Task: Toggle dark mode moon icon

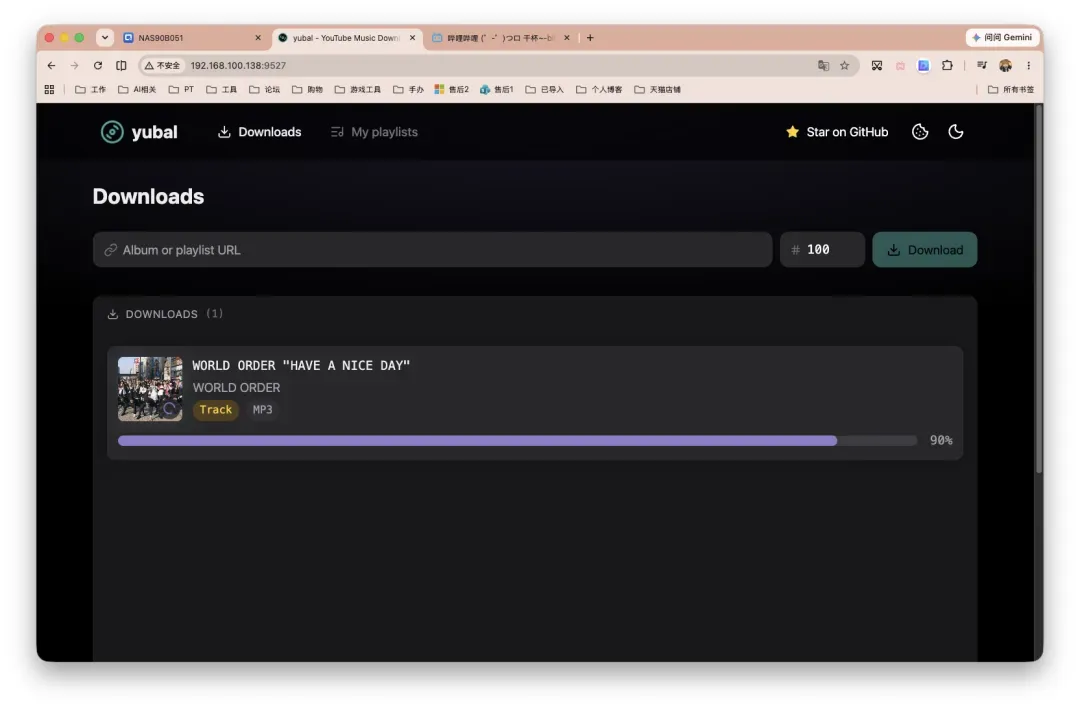Action: [x=955, y=132]
